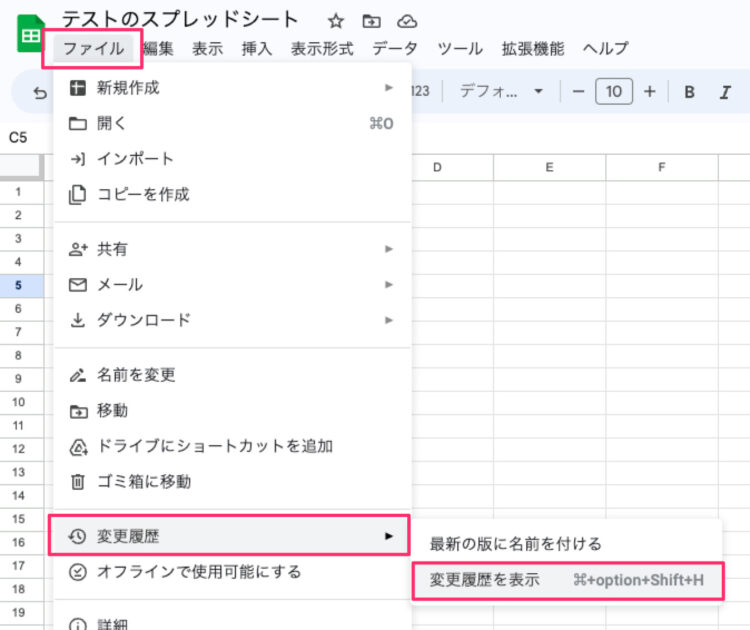Expand the 共有 submenu arrow
The width and height of the screenshot is (750, 630).
[389, 249]
